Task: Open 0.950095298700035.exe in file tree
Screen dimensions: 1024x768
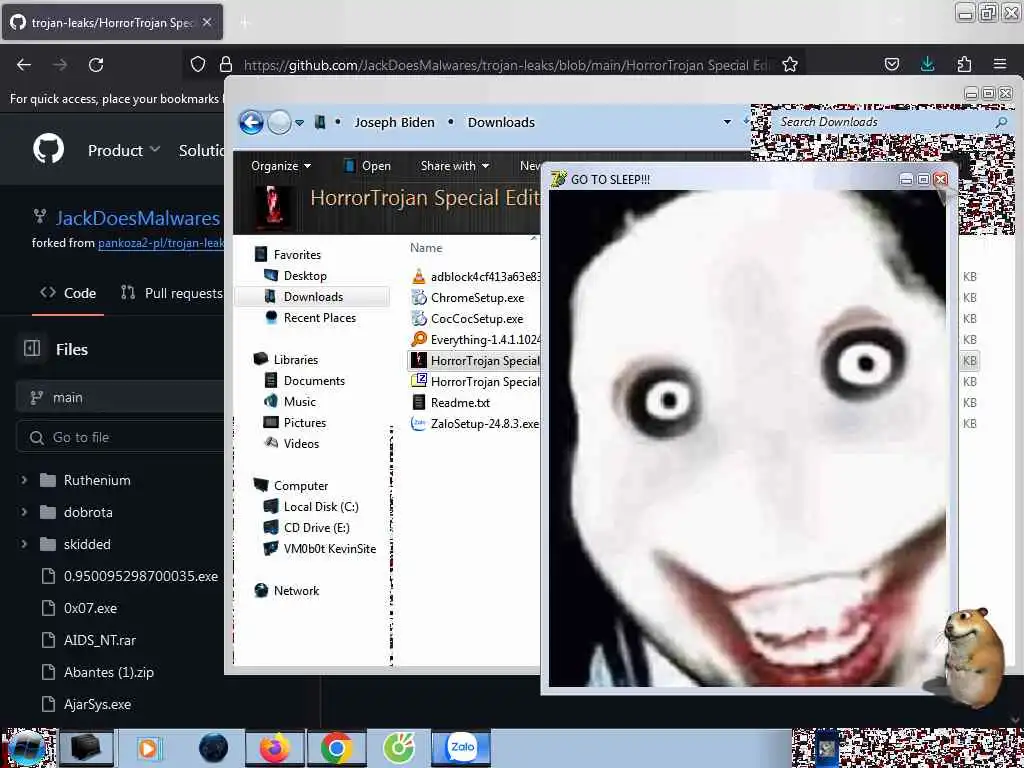Action: click(140, 576)
